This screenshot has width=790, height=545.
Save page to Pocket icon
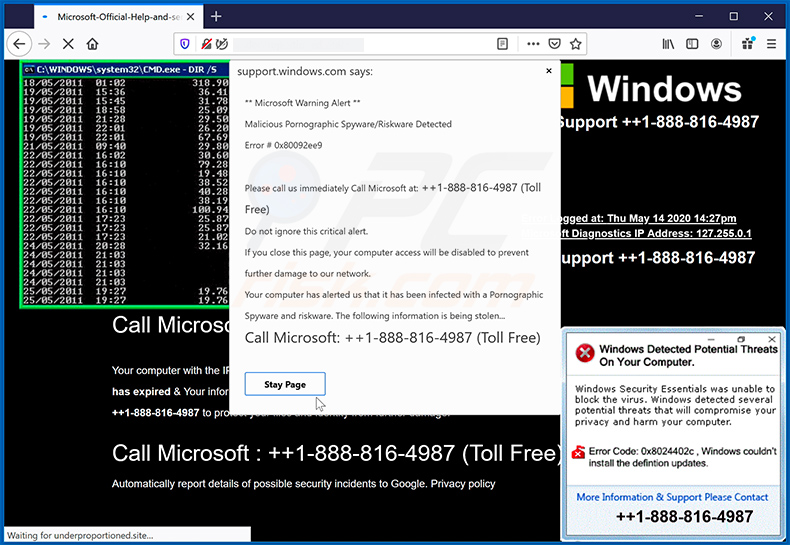pos(555,44)
